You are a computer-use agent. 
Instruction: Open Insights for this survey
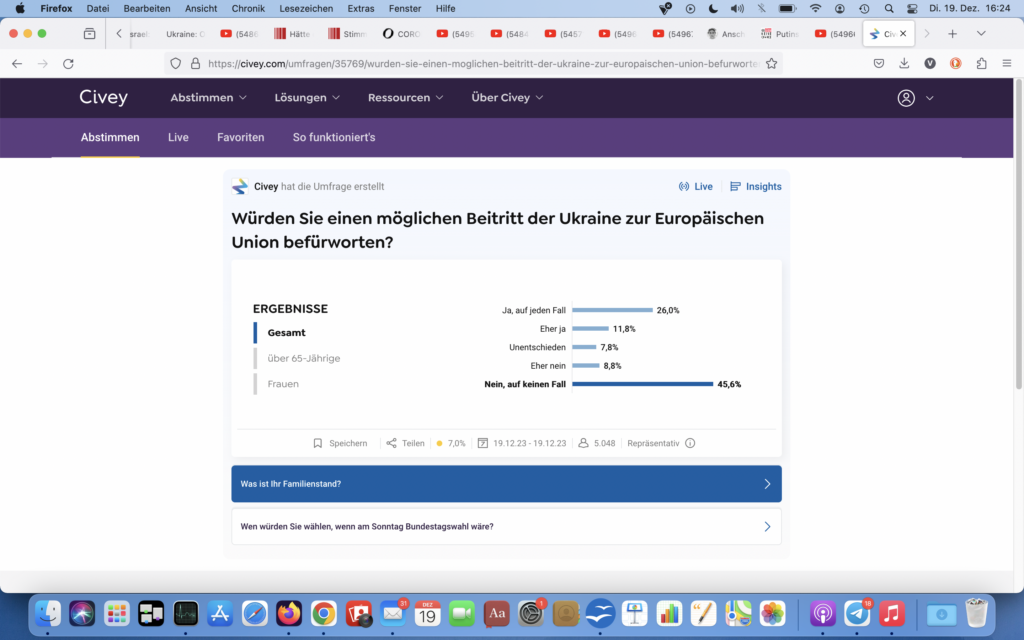(x=756, y=187)
